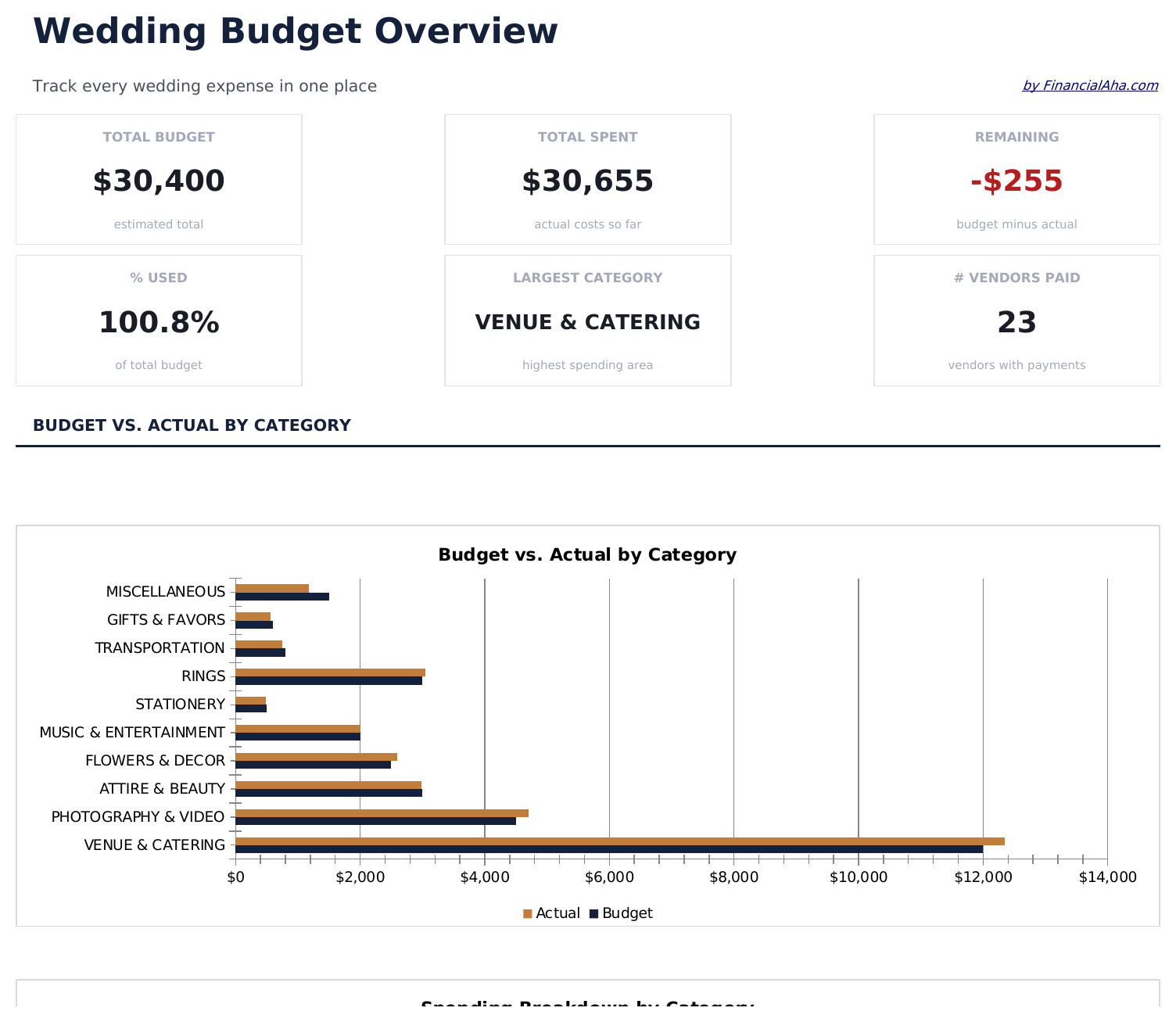The height and width of the screenshot is (1022, 1176).
Task: Select the TOTAL BUDGET card
Action: pos(158,178)
